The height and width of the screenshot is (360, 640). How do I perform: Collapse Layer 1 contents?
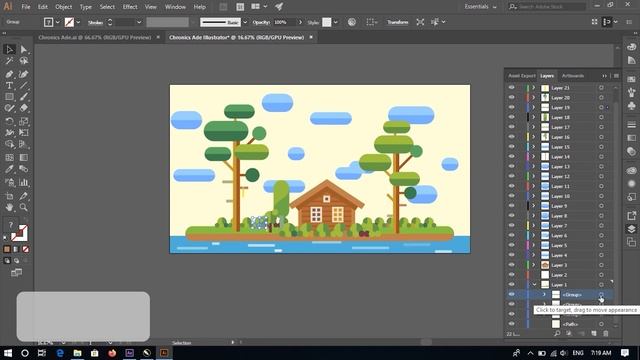pyautogui.click(x=534, y=284)
